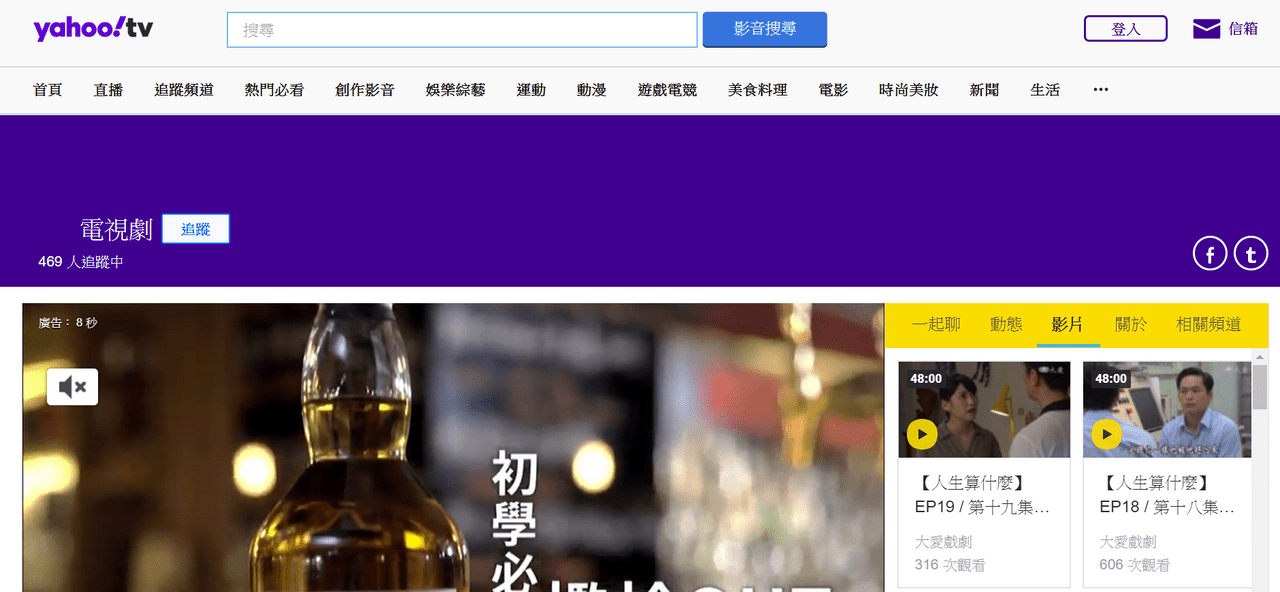This screenshot has height=592, width=1280.
Task: Open the 直播 nav item
Action: coord(108,90)
